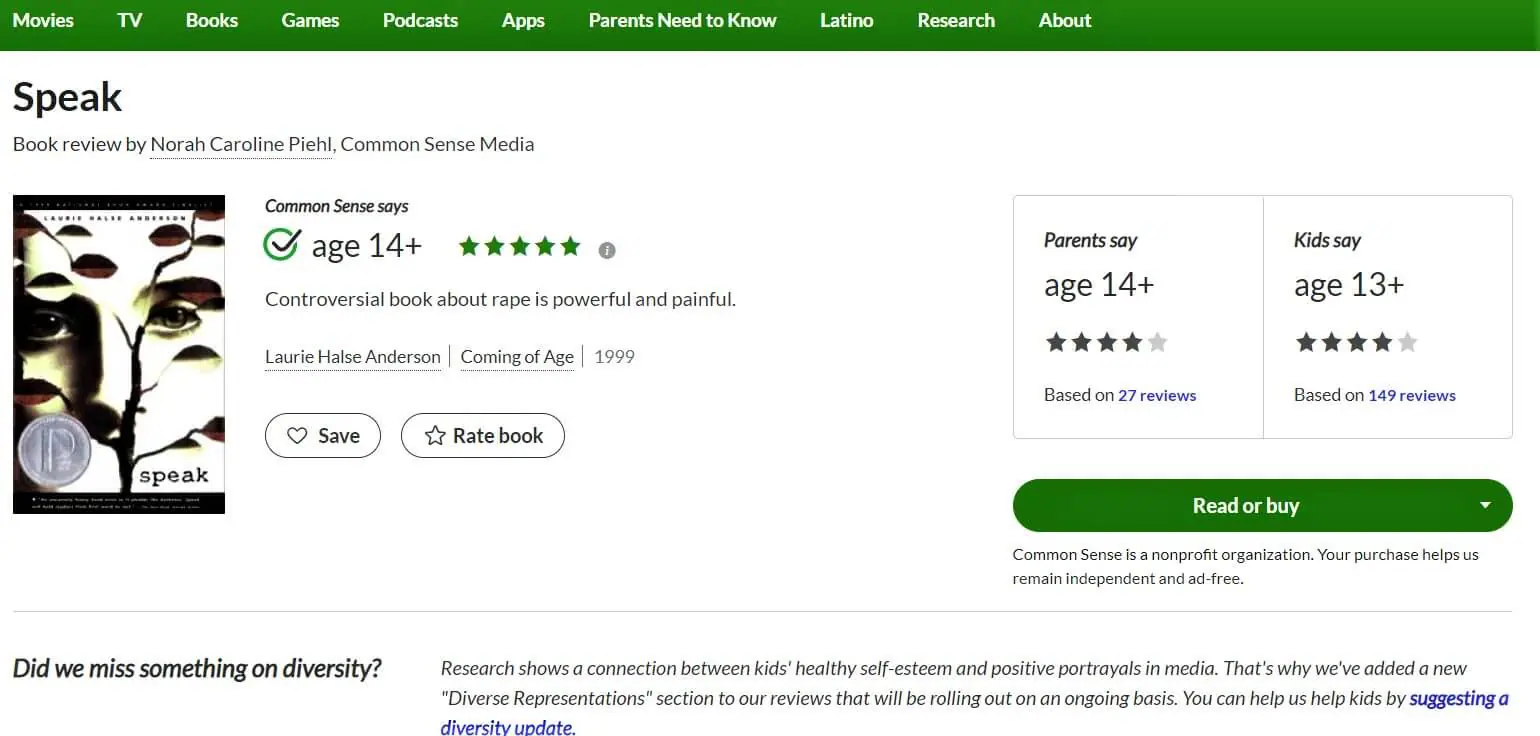The image size is (1540, 736).
Task: Select the Podcasts navigation item
Action: [x=420, y=20]
